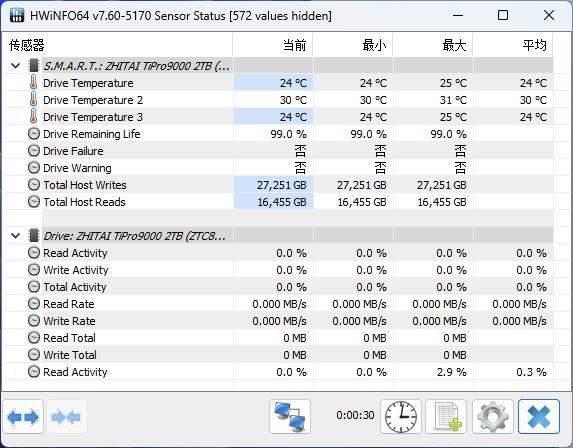Close sensors with the blue X button

(539, 417)
